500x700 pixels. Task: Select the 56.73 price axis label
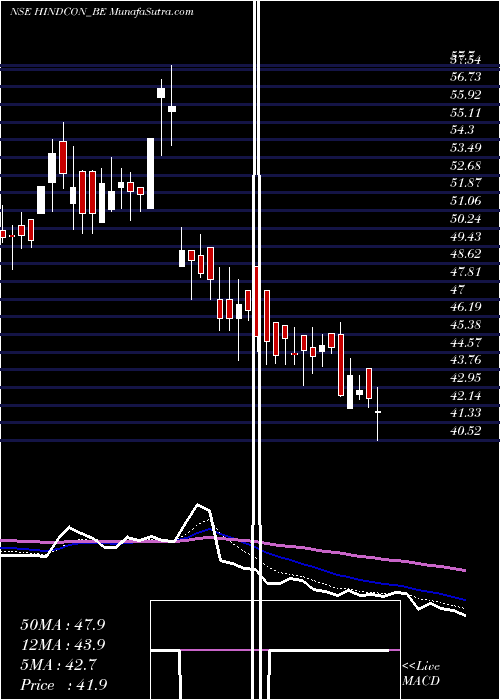(x=466, y=77)
